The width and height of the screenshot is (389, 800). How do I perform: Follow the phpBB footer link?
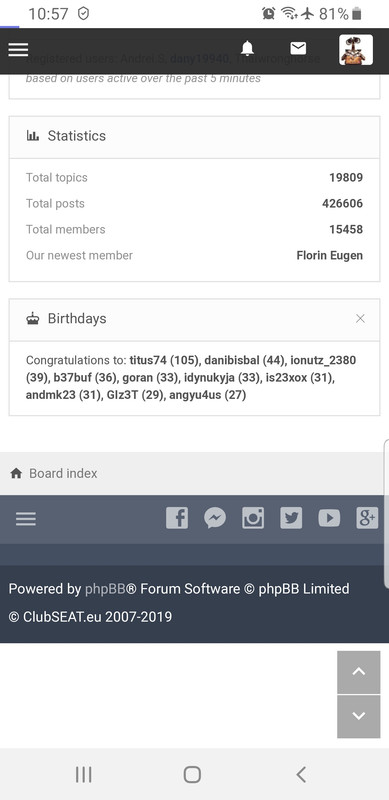click(x=105, y=589)
